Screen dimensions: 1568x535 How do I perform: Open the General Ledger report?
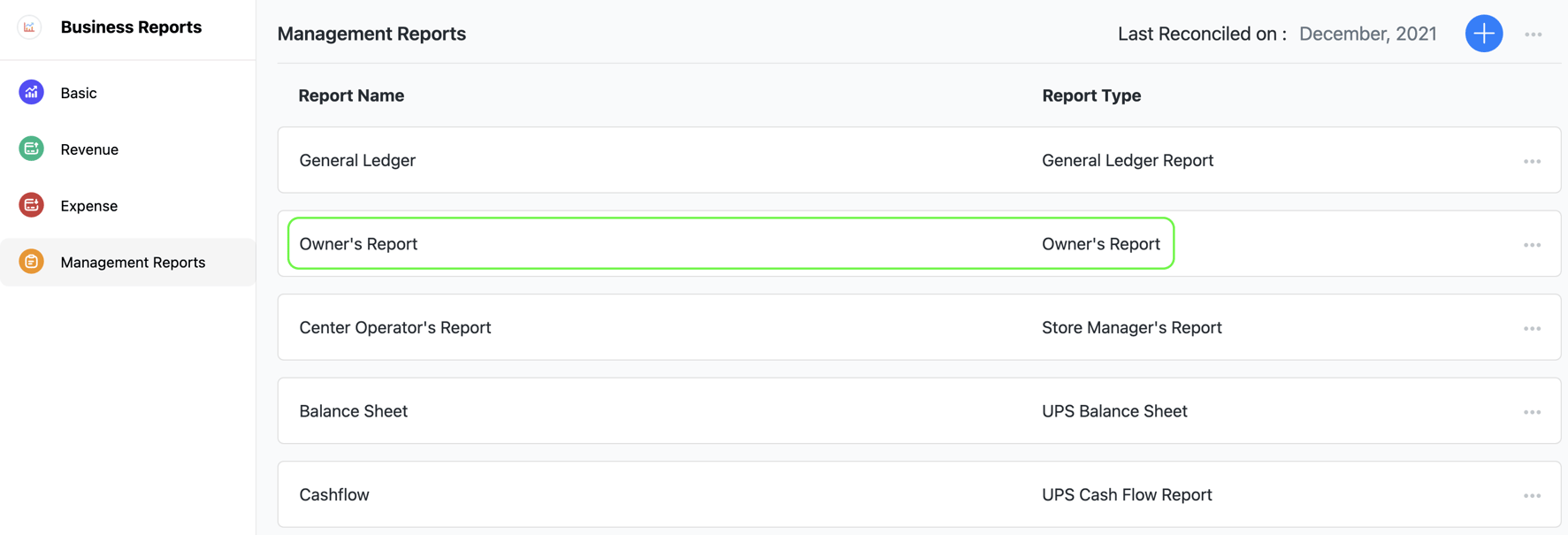click(x=357, y=160)
